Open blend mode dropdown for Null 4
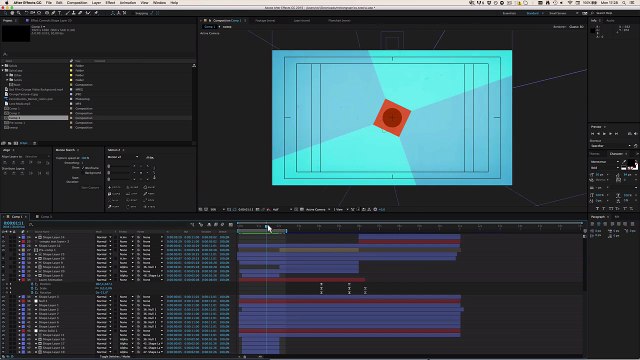 point(104,301)
